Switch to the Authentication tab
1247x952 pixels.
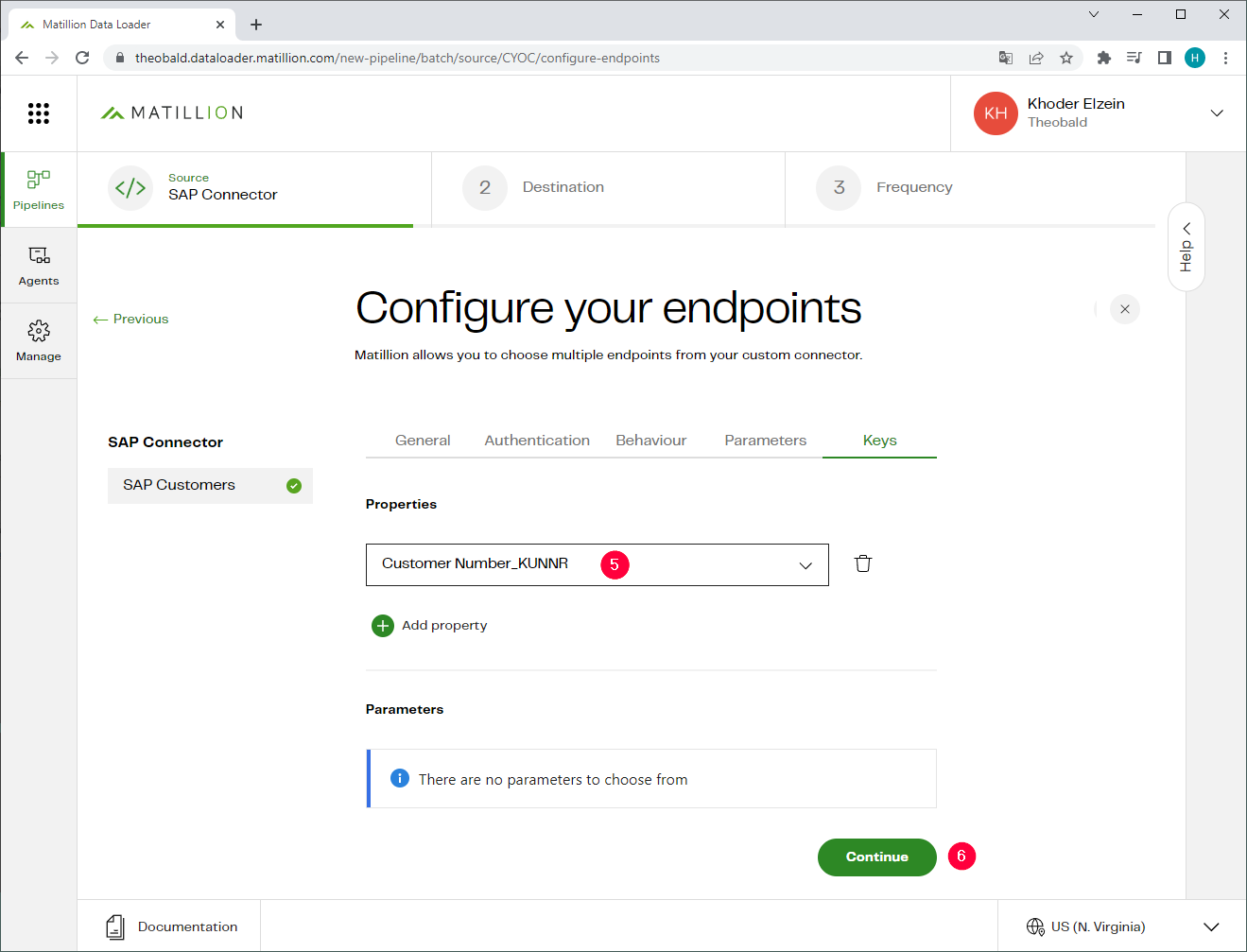coord(537,441)
